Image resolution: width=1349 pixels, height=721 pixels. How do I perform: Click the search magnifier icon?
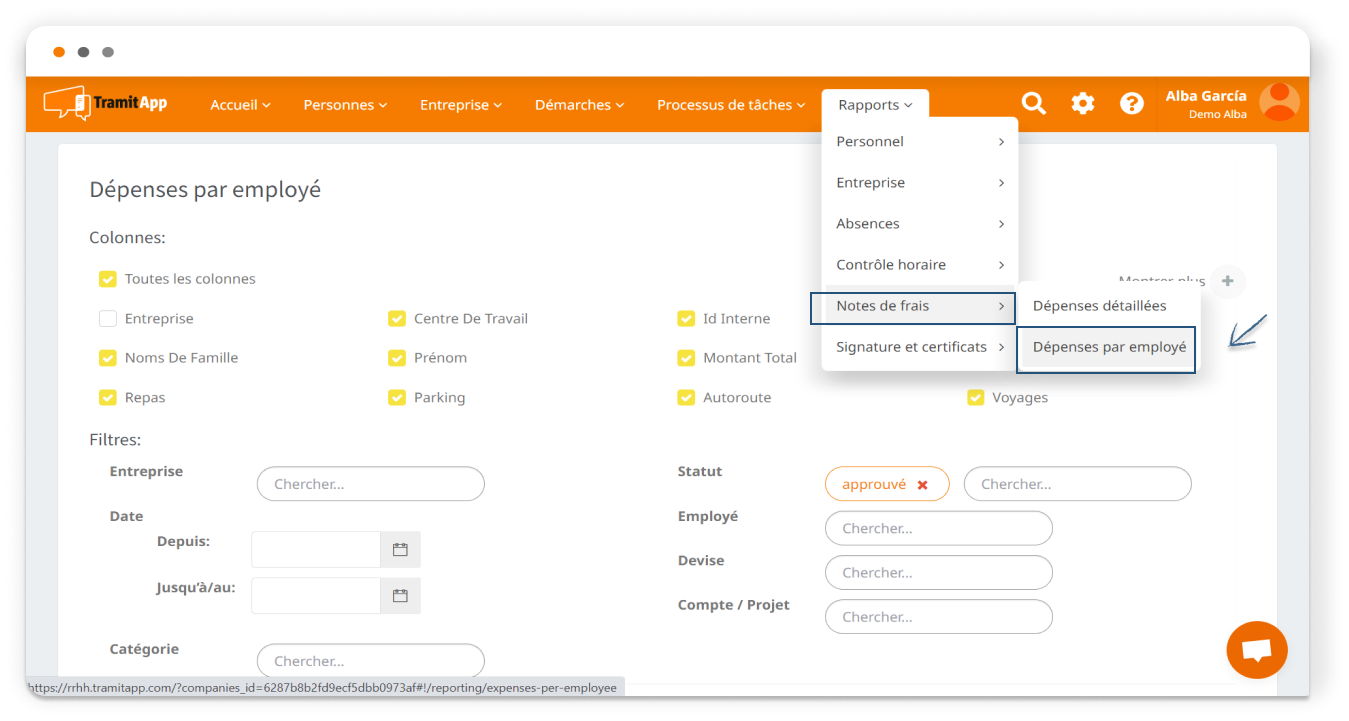click(x=1033, y=103)
